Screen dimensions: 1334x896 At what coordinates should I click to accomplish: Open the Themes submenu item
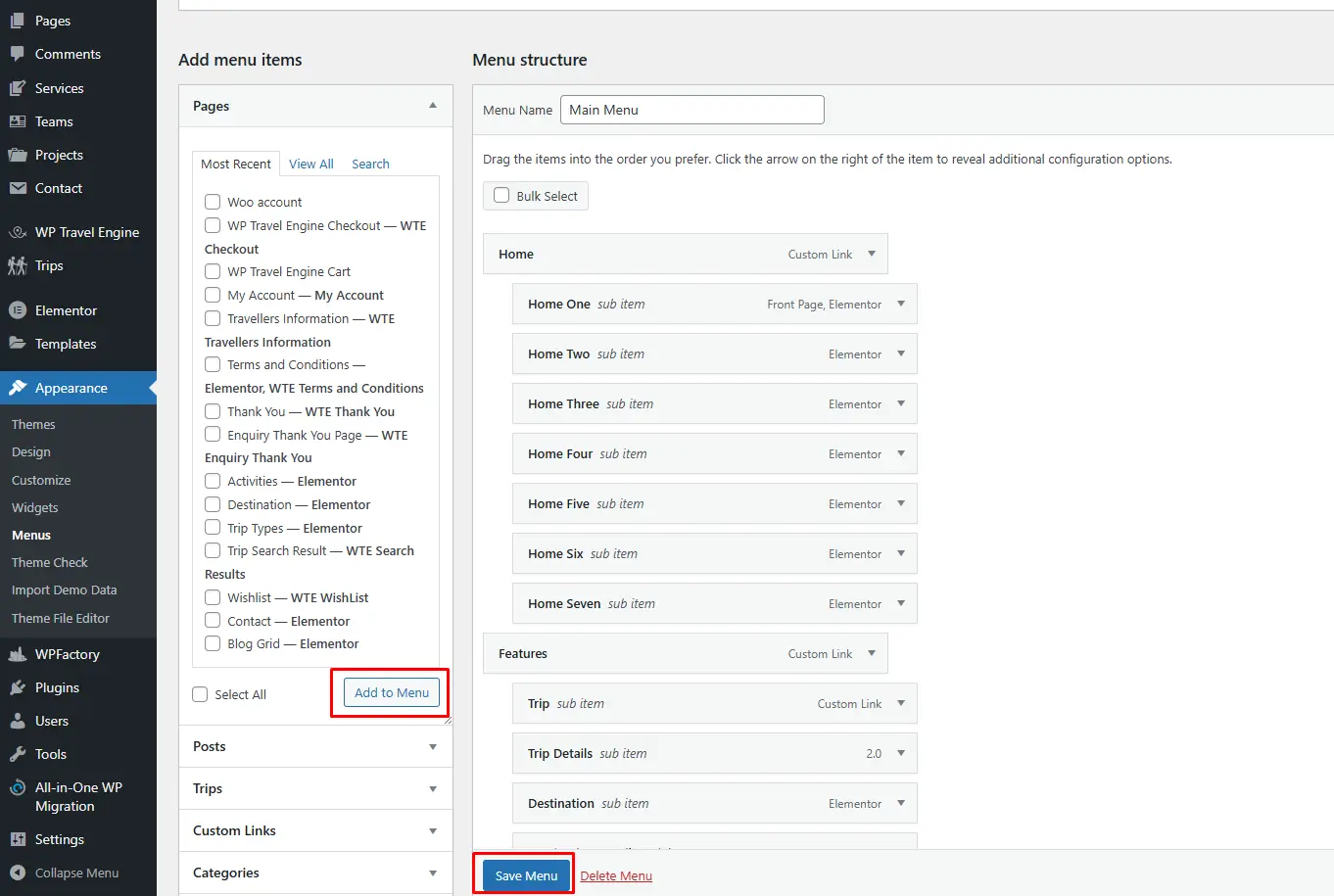33,424
